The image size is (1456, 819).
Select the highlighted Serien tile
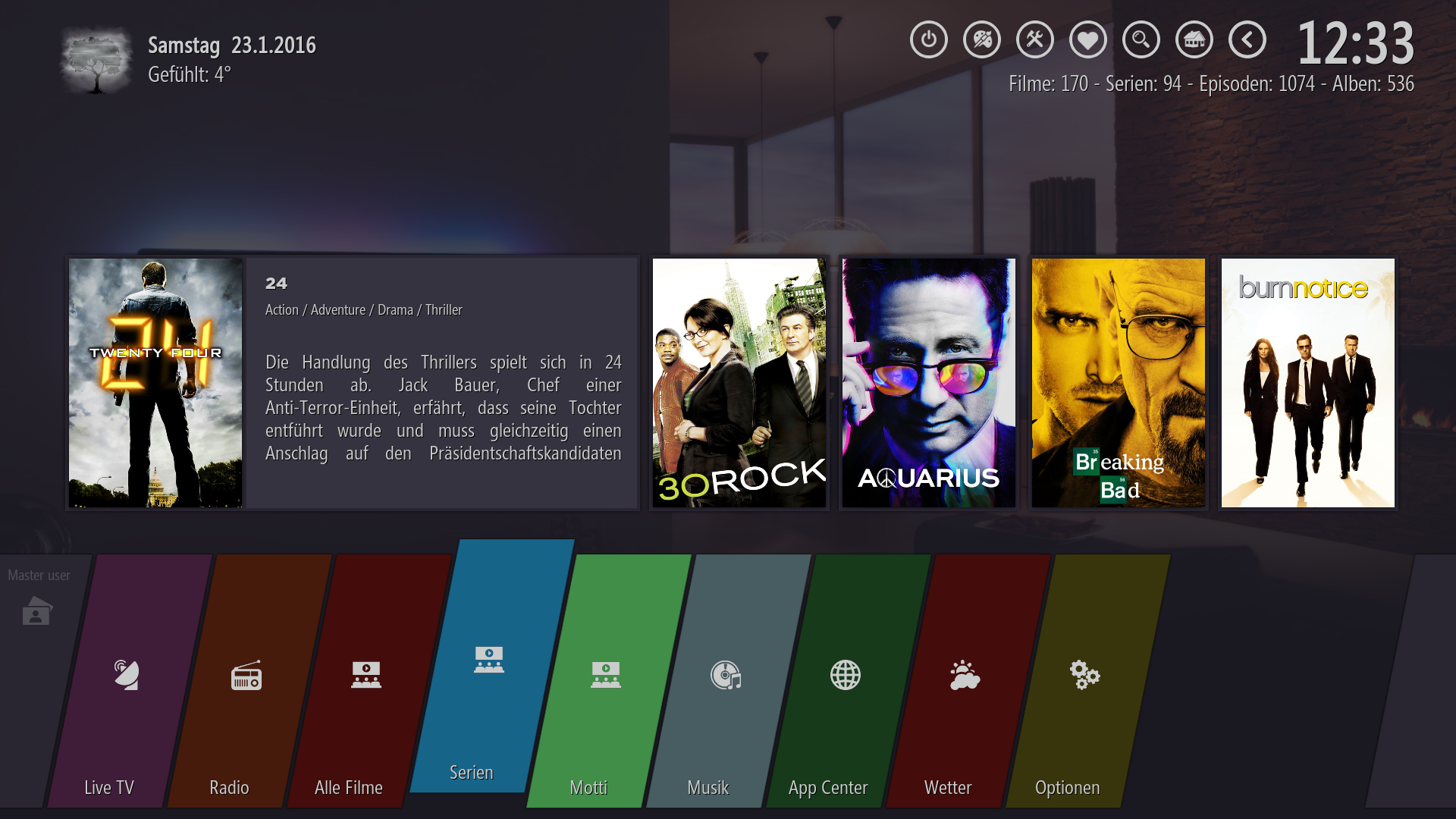tap(491, 665)
